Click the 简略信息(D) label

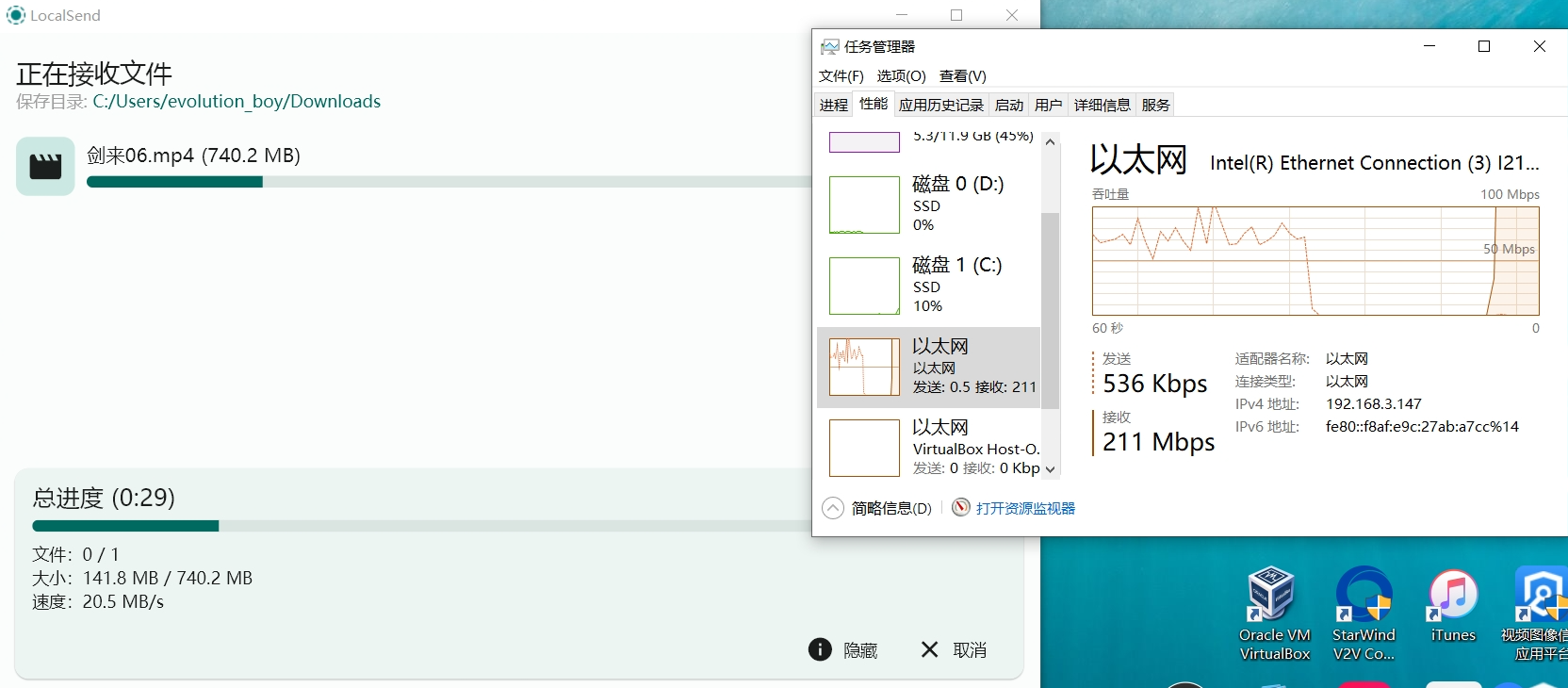coord(891,508)
